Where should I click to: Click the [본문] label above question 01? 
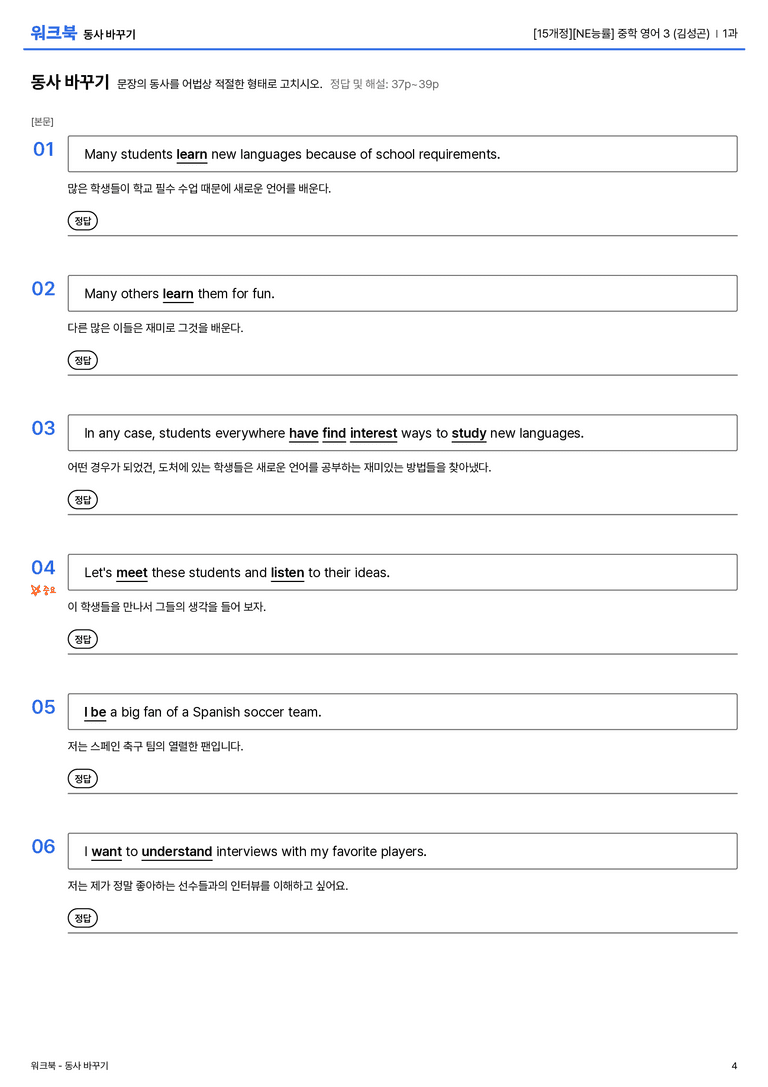pyautogui.click(x=42, y=121)
